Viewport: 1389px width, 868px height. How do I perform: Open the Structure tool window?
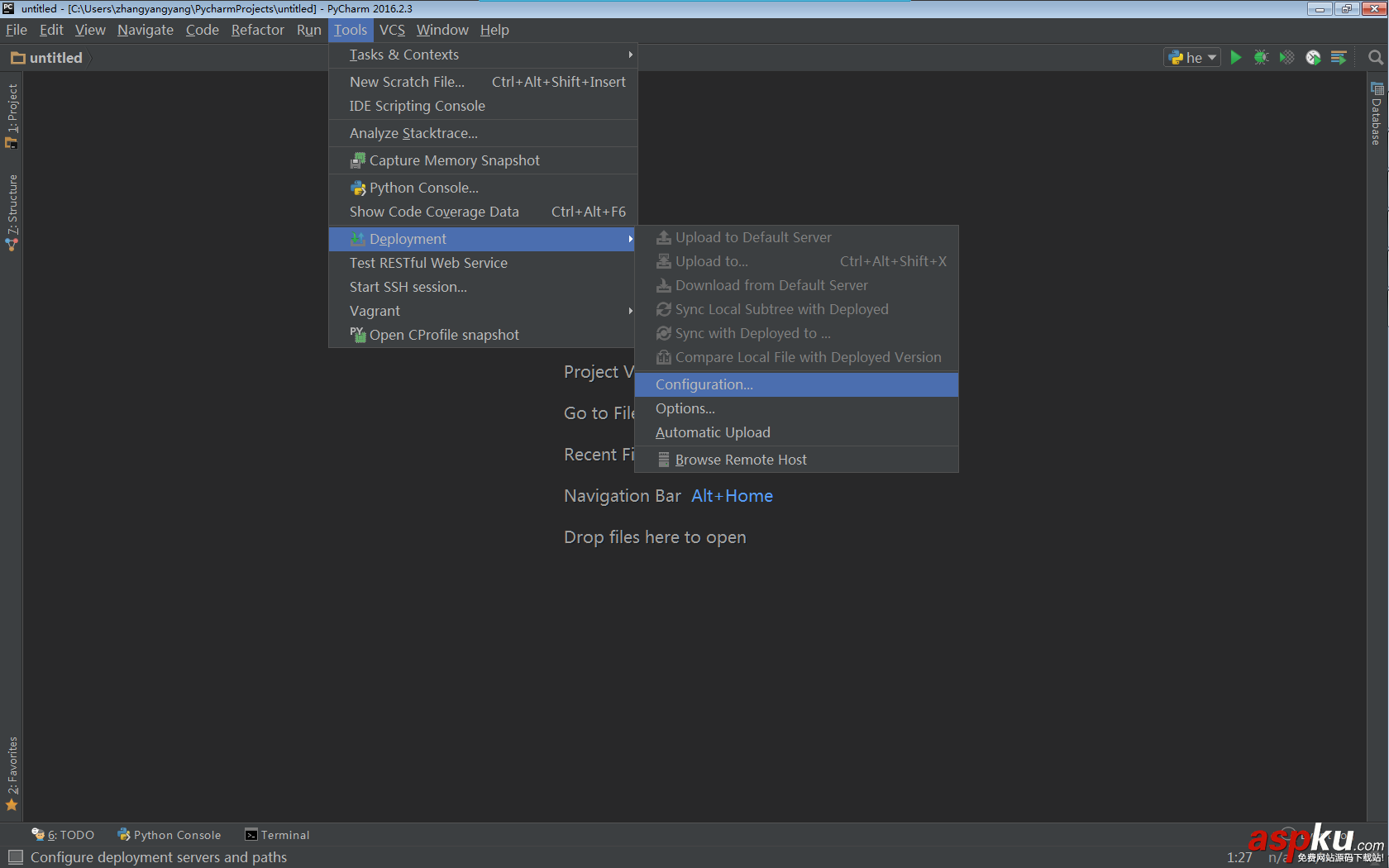pos(12,212)
